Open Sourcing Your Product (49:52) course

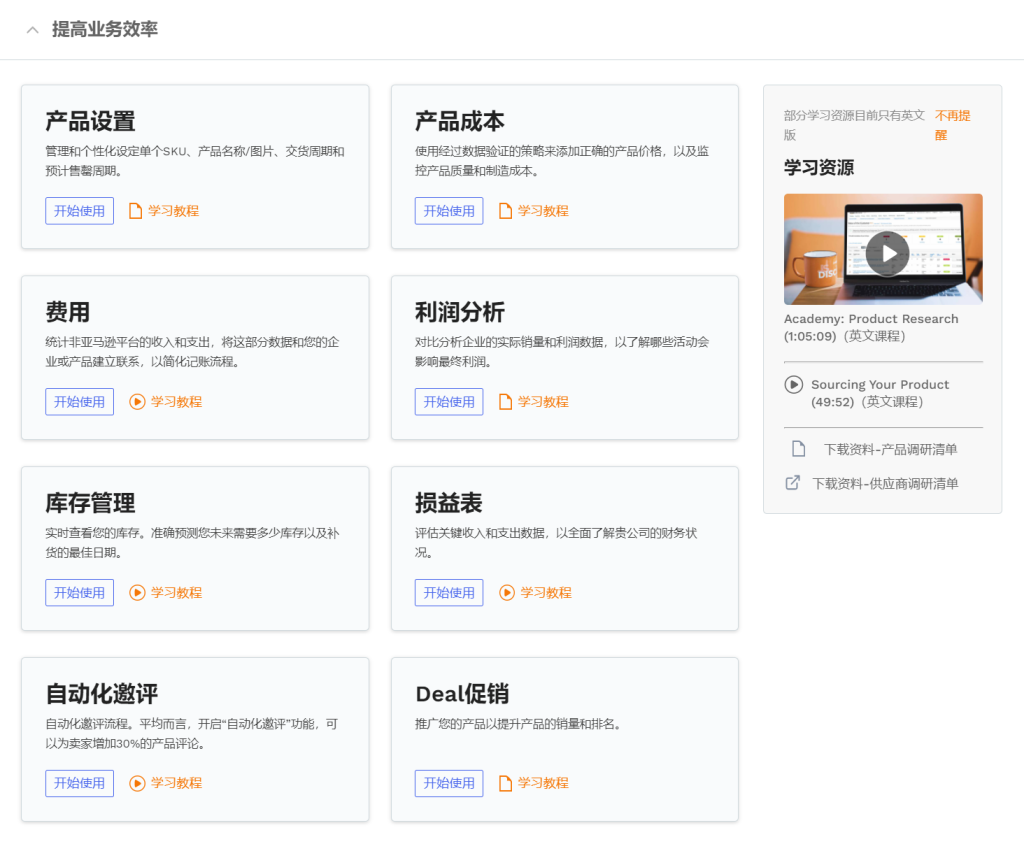[880, 393]
